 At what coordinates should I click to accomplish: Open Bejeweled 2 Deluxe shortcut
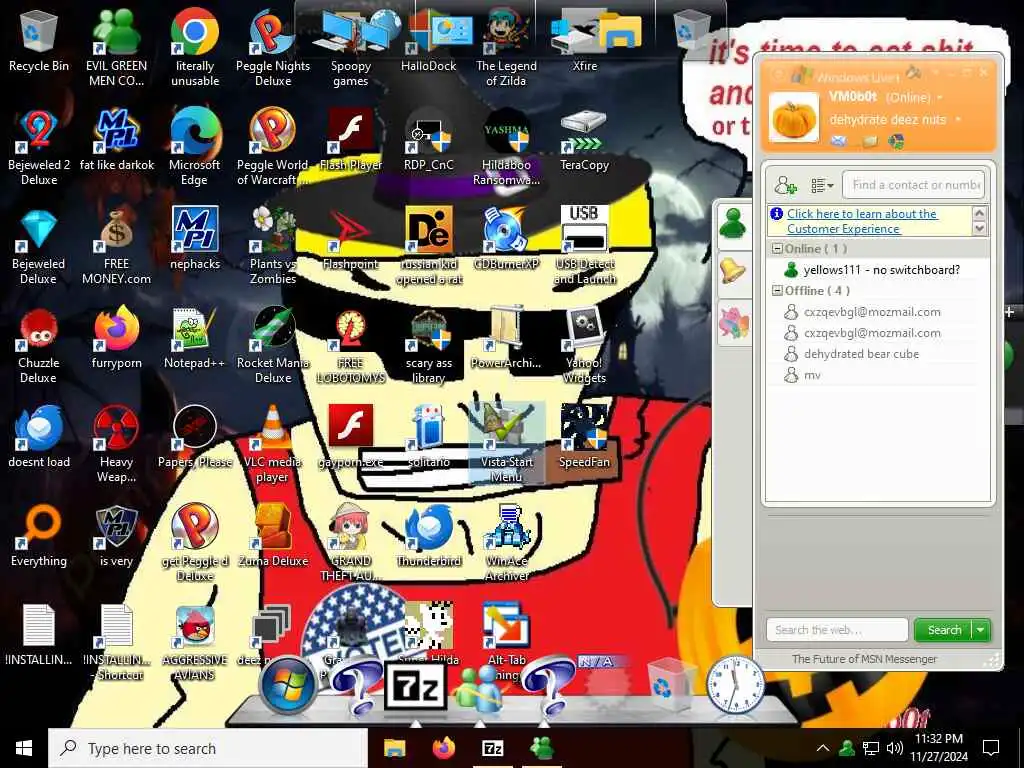coord(39,148)
